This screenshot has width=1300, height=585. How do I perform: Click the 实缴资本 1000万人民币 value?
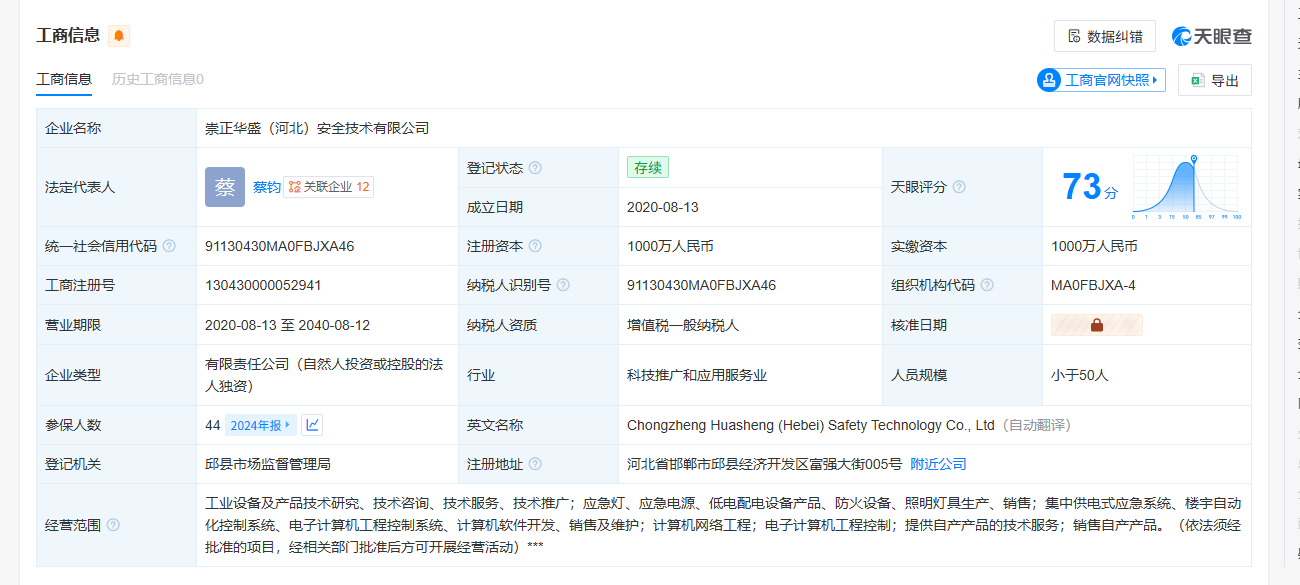[1094, 246]
